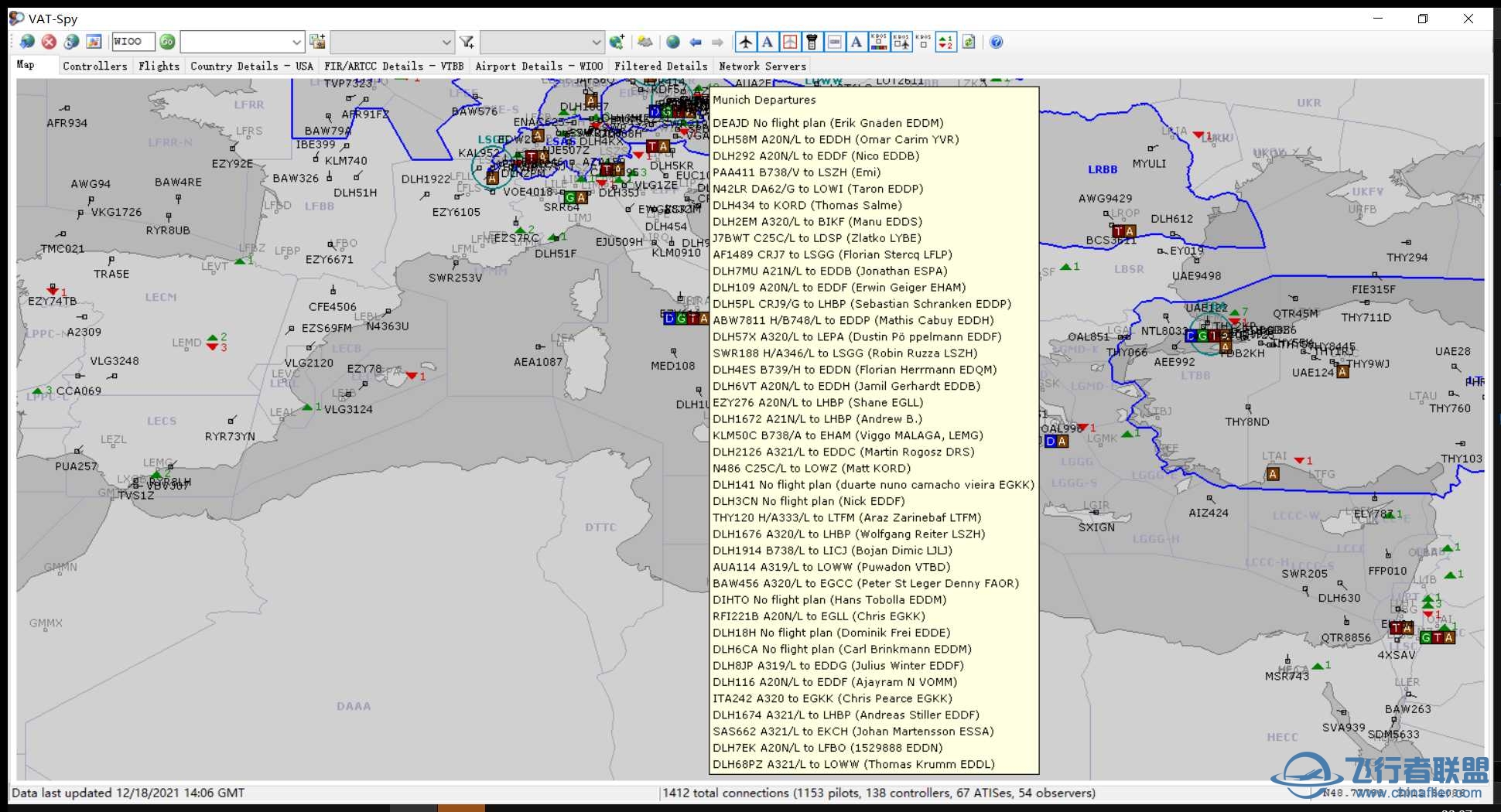
Task: Toggle the red boxed airplane button
Action: (x=790, y=42)
